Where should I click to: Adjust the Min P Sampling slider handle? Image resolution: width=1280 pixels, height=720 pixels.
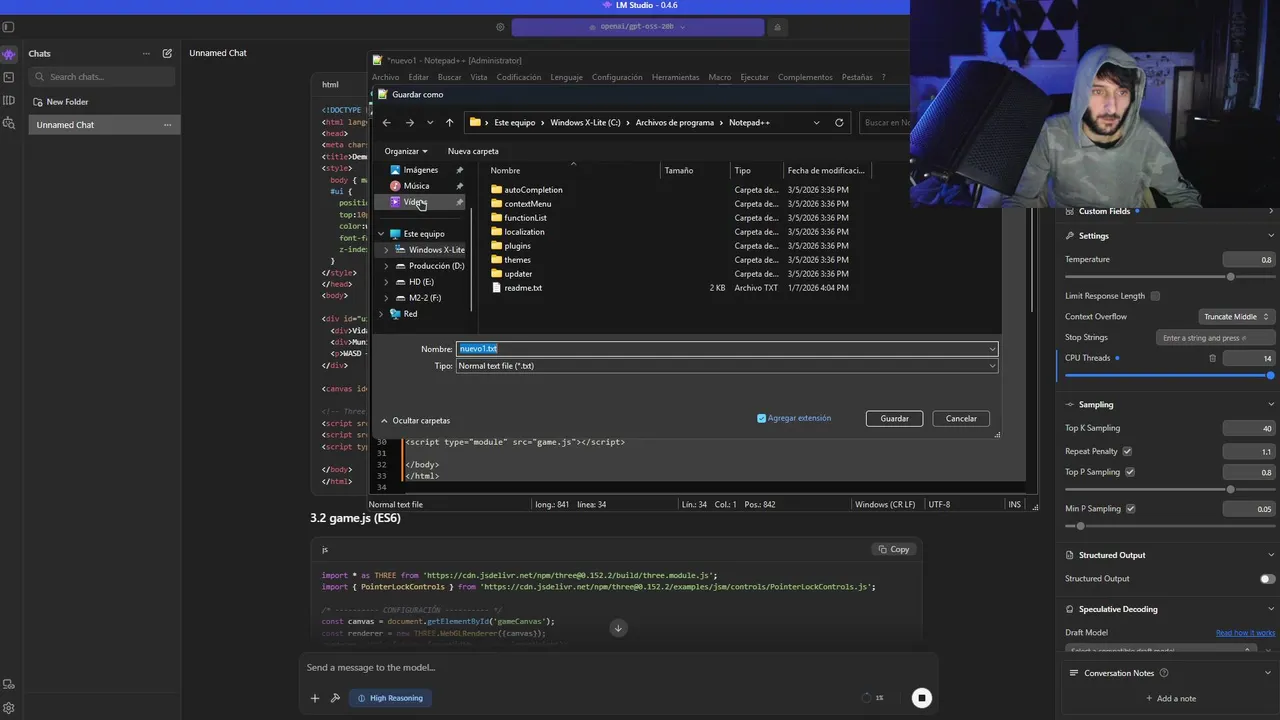[1080, 526]
